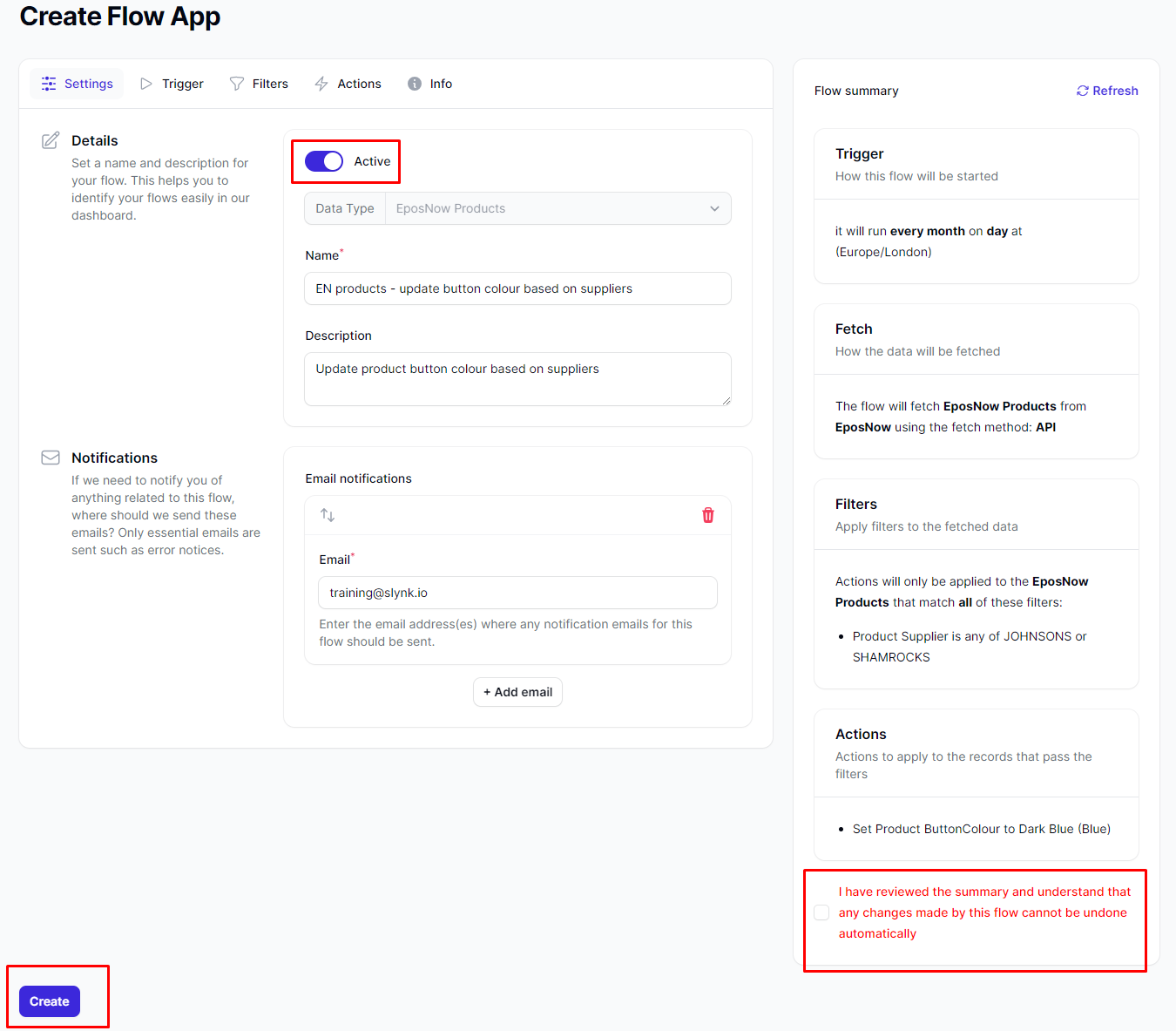The width and height of the screenshot is (1176, 1031).
Task: Click the Filters funnel icon
Action: pos(237,84)
